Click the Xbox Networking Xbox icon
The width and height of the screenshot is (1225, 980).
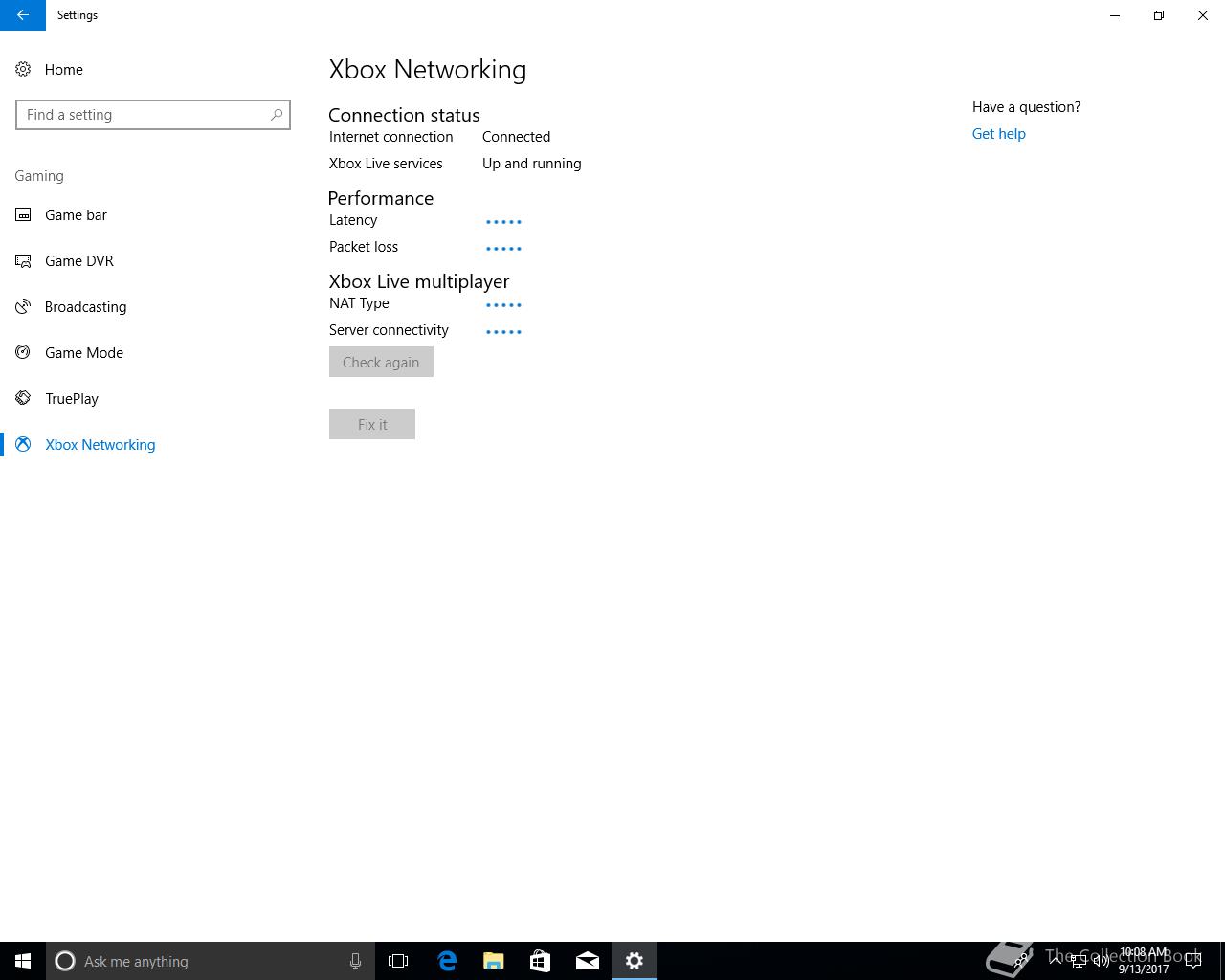pos(23,444)
